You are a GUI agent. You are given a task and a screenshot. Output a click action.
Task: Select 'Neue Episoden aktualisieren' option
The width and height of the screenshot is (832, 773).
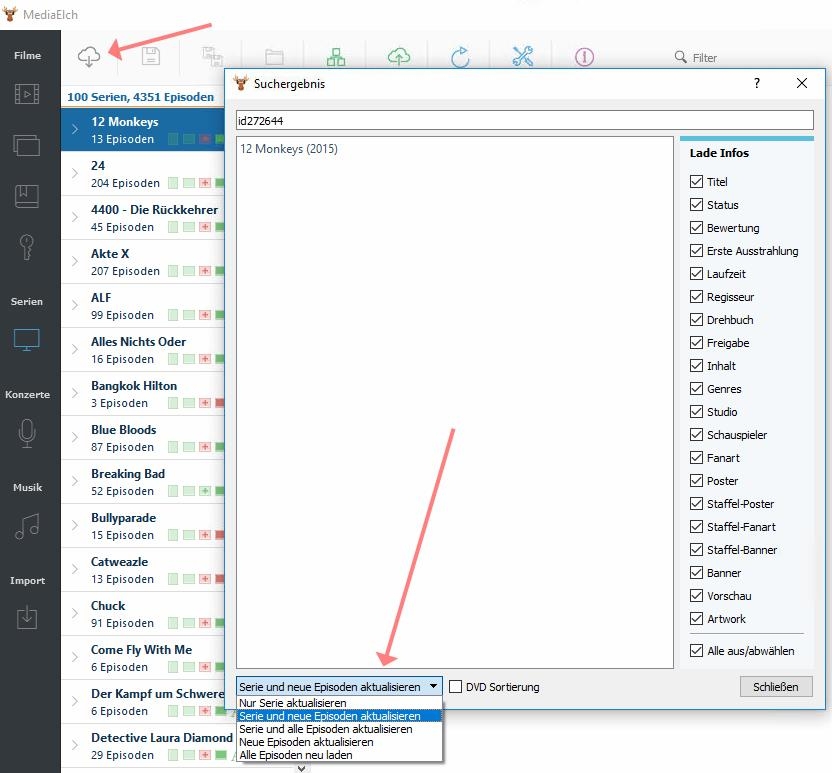coord(339,742)
